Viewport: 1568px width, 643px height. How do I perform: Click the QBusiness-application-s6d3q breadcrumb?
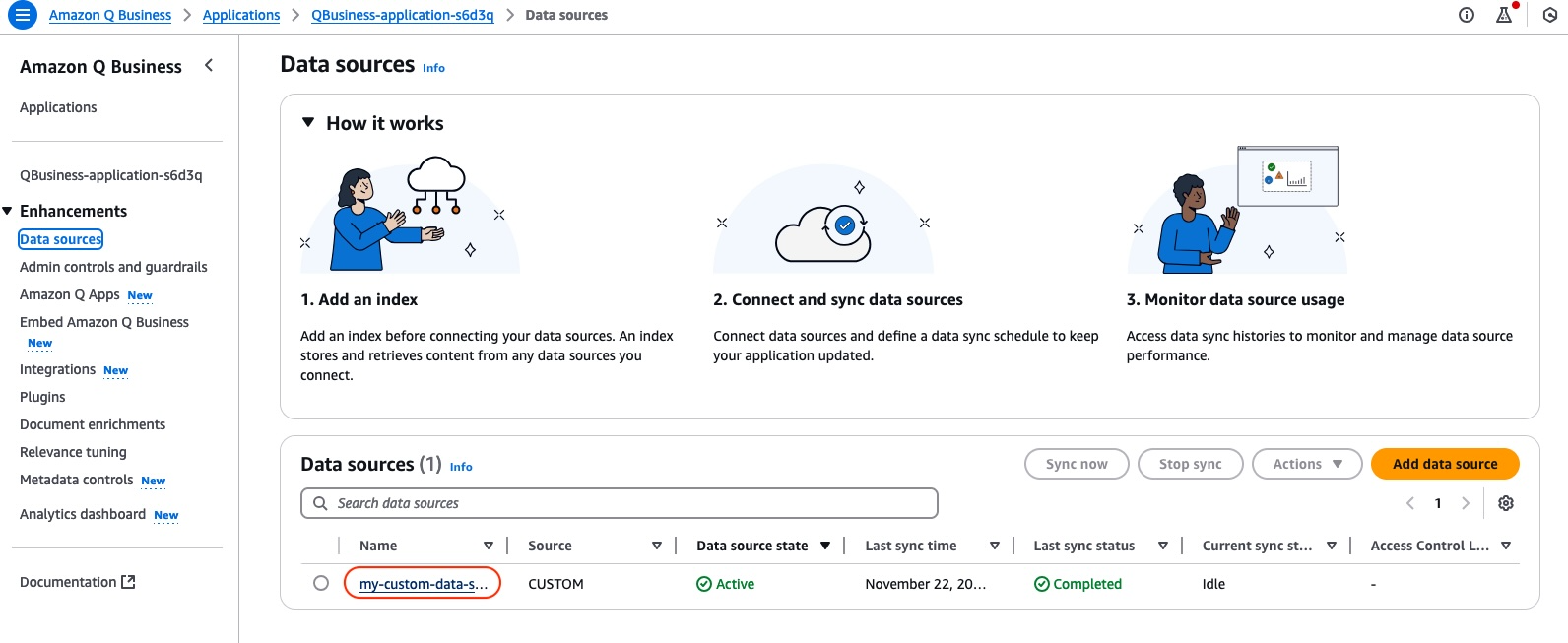403,15
